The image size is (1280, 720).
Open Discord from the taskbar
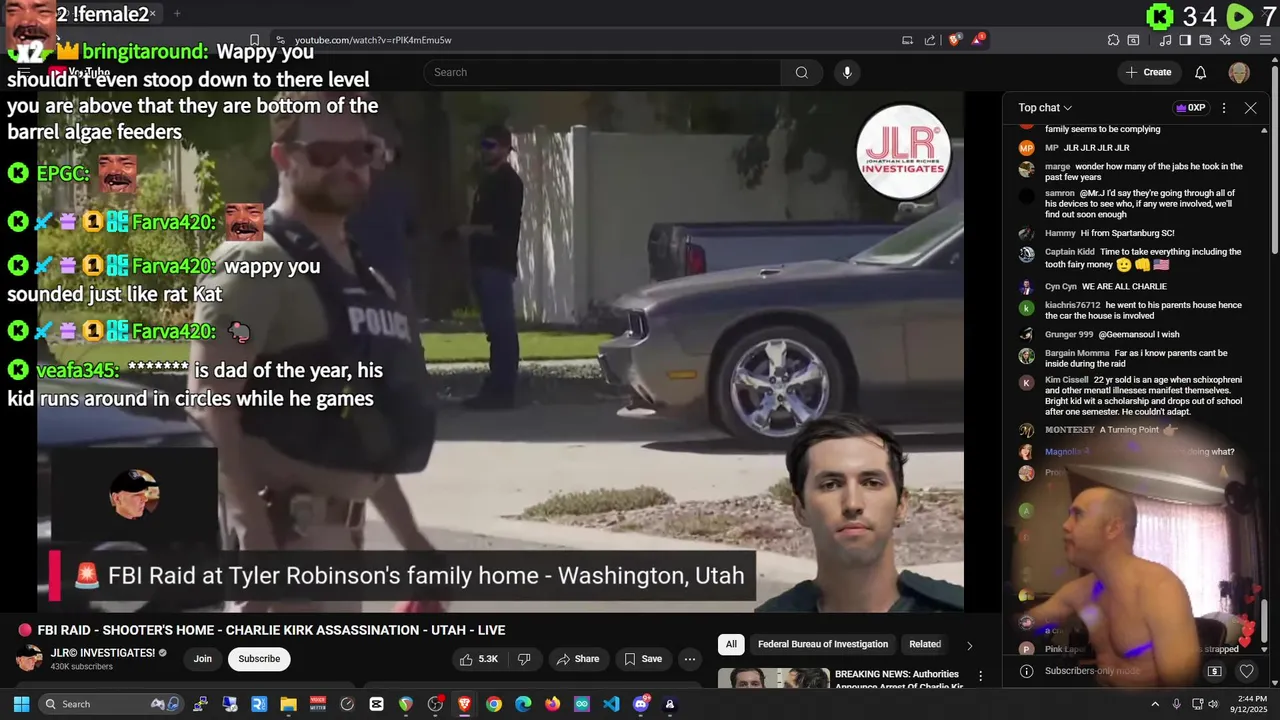click(x=641, y=704)
